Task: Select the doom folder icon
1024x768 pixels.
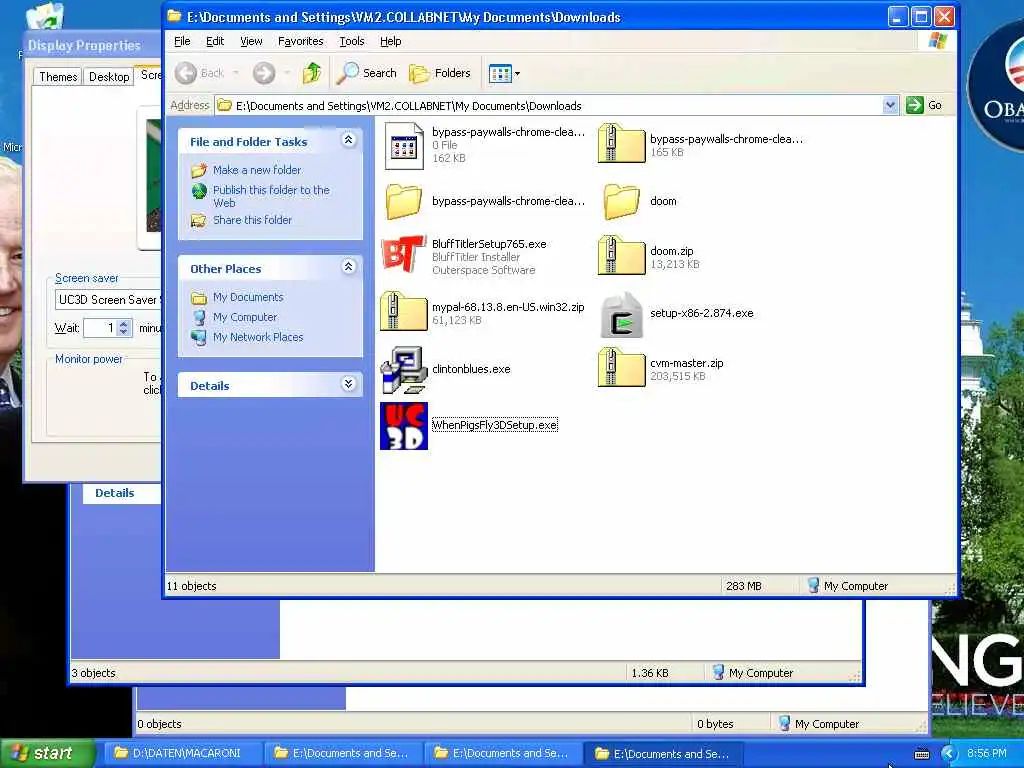Action: (621, 201)
